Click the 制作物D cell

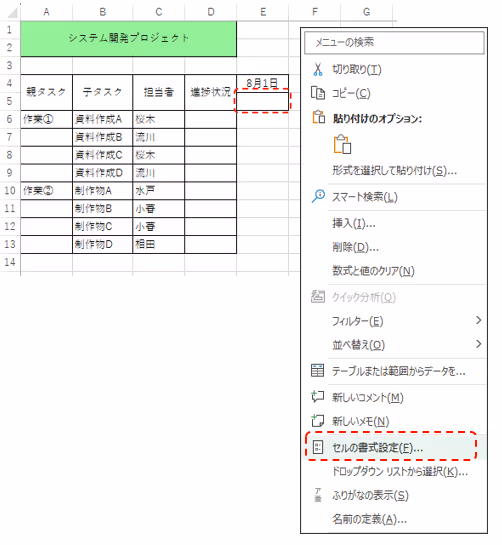(x=103, y=244)
